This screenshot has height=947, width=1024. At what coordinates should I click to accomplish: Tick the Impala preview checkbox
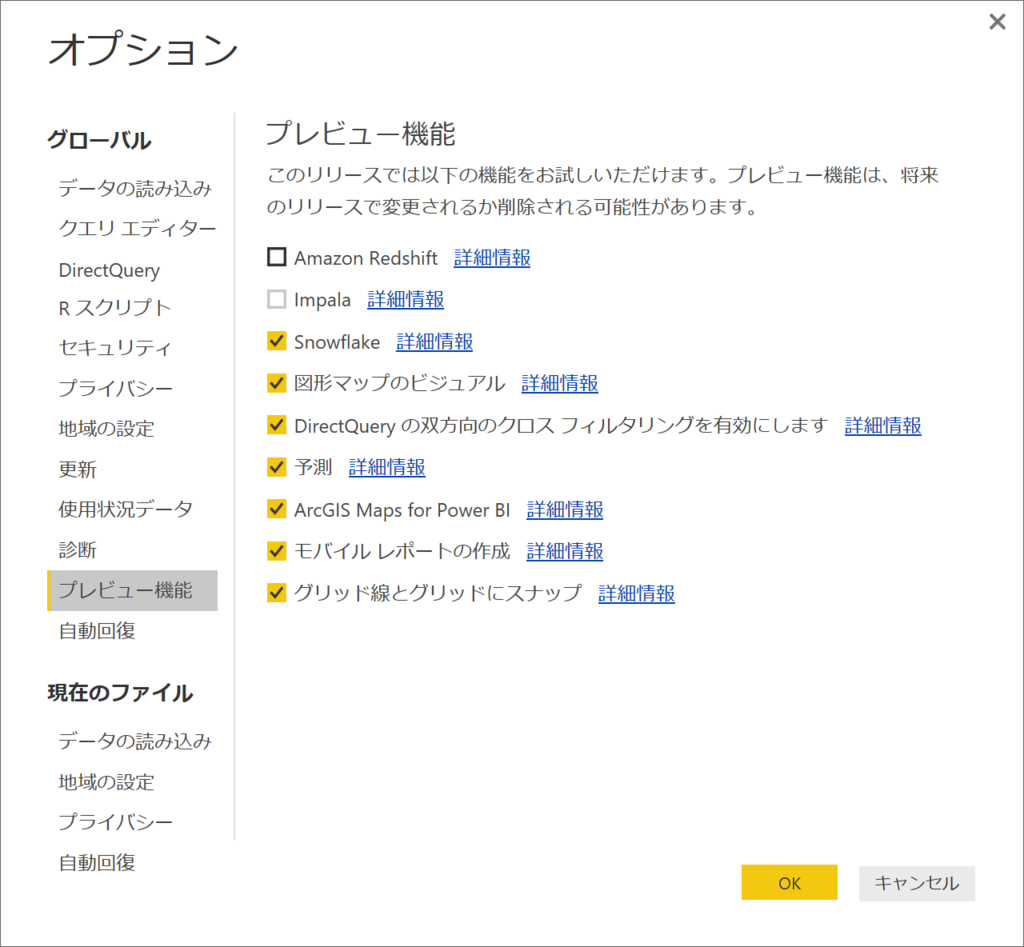[x=277, y=299]
